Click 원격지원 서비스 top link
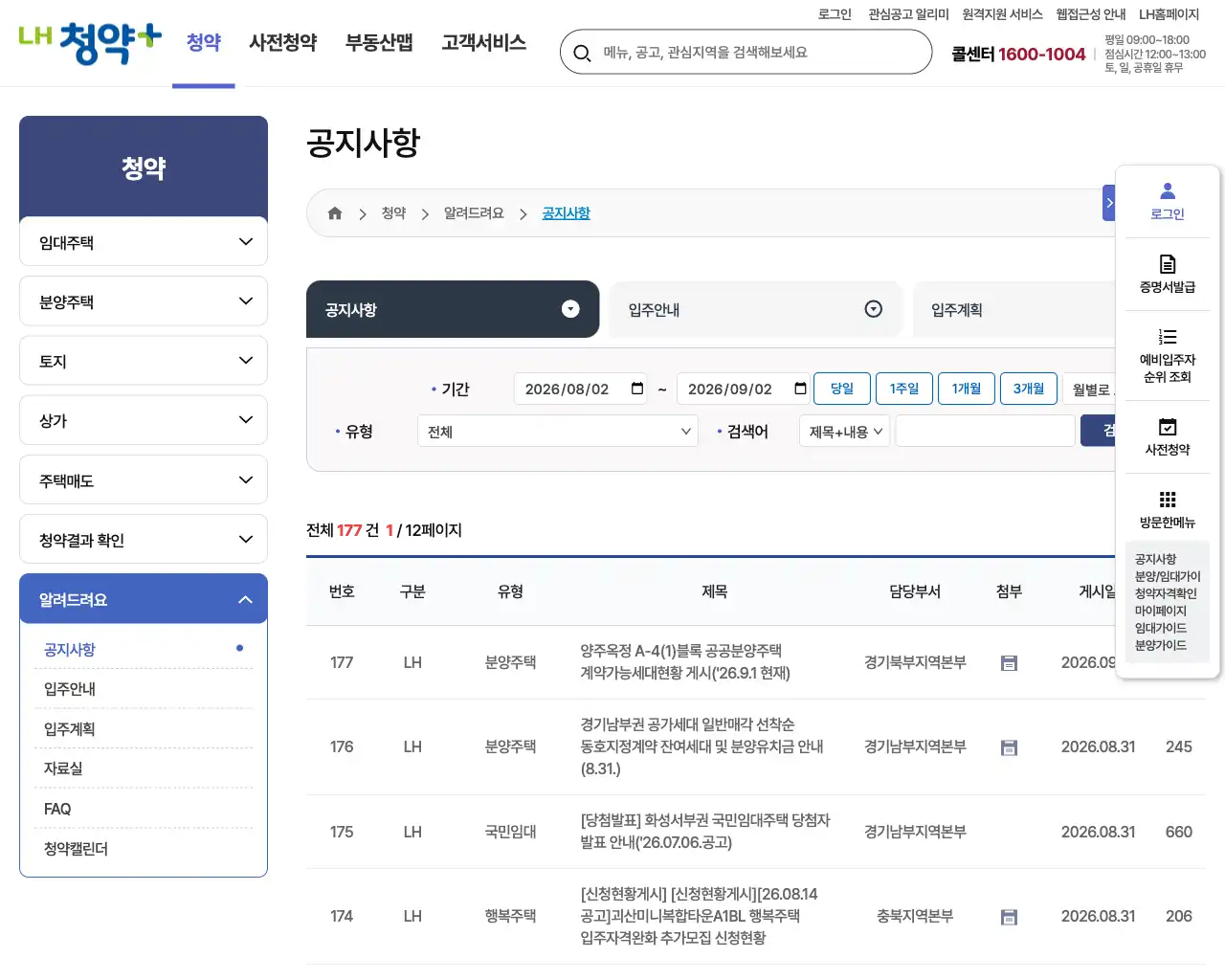The height and width of the screenshot is (980, 1225). coord(1002,14)
